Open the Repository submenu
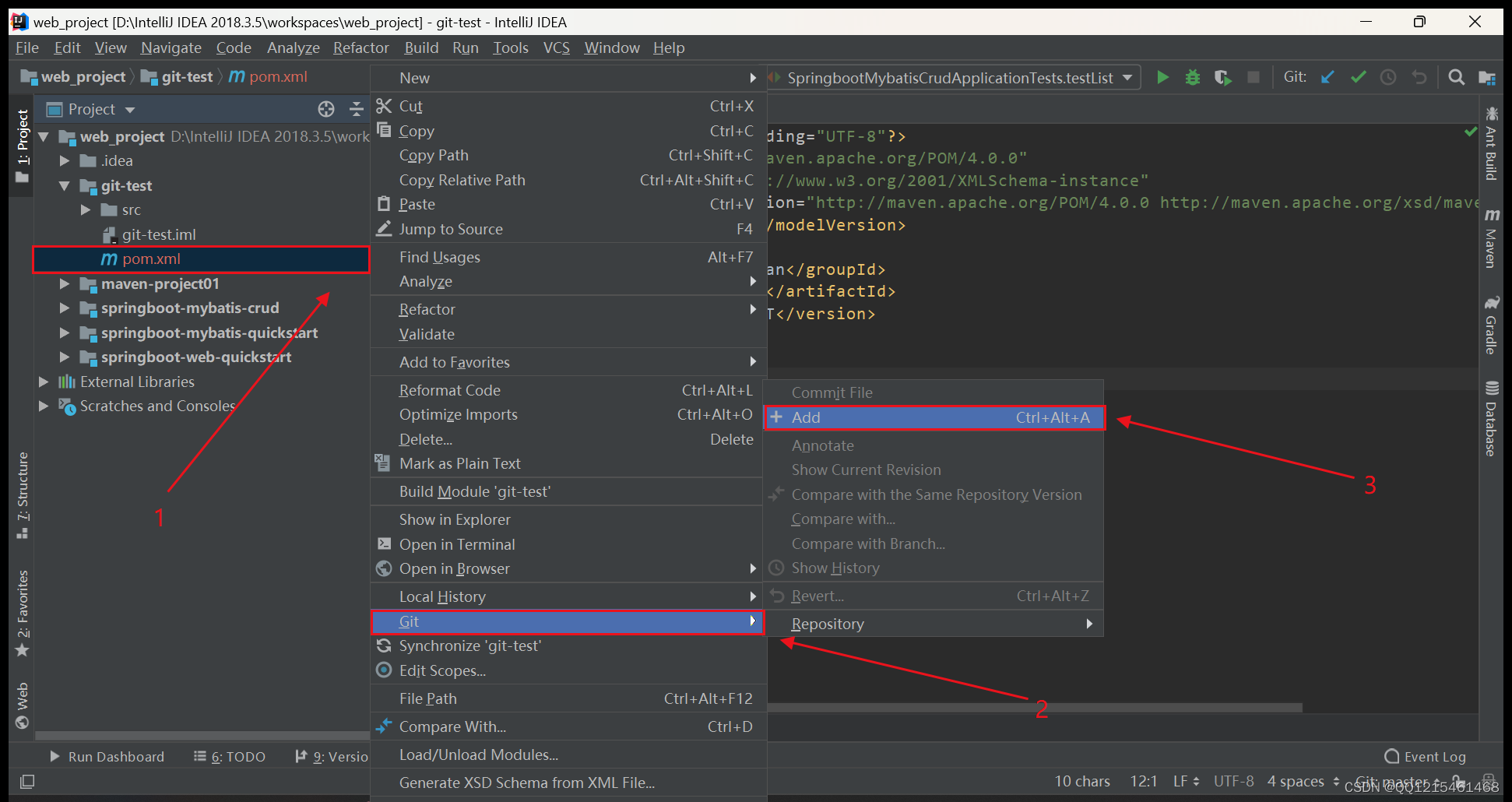 click(x=934, y=624)
